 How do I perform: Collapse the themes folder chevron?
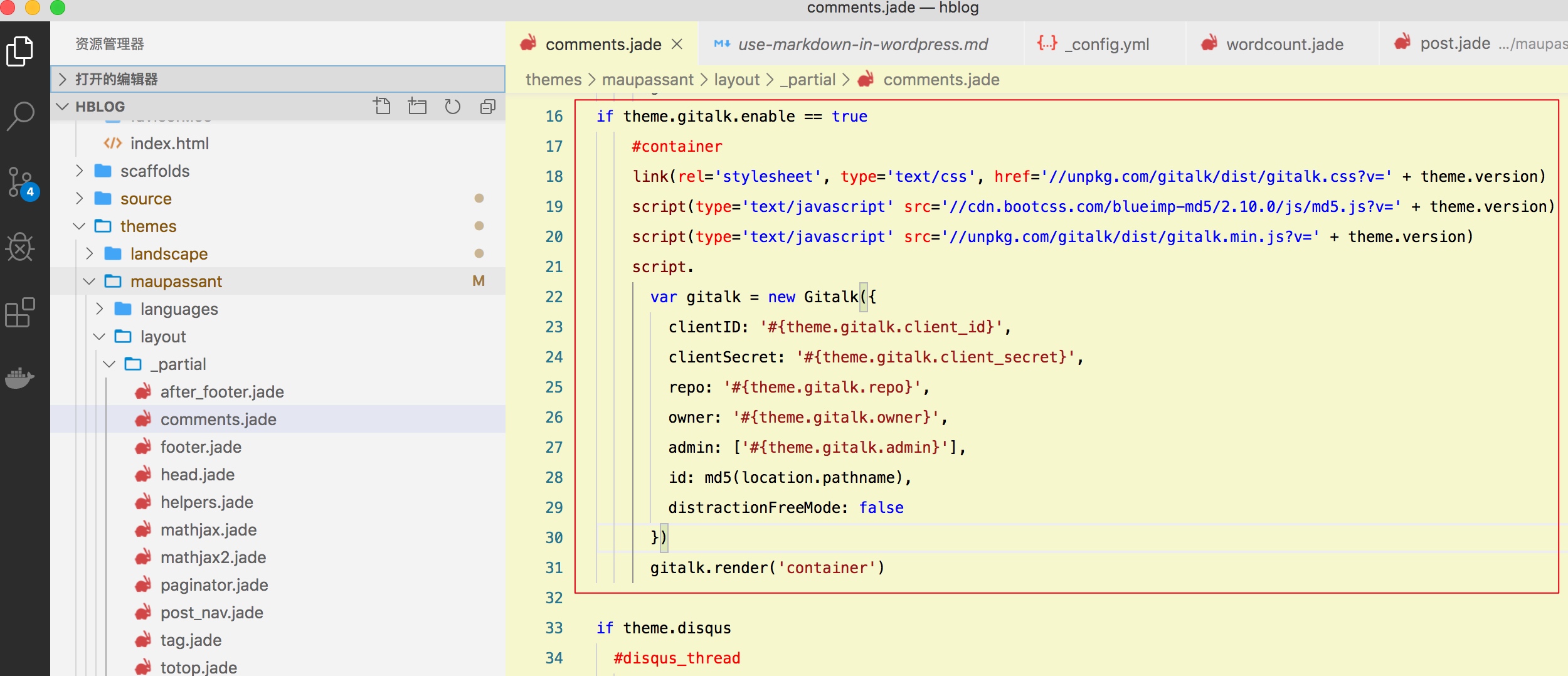[79, 226]
